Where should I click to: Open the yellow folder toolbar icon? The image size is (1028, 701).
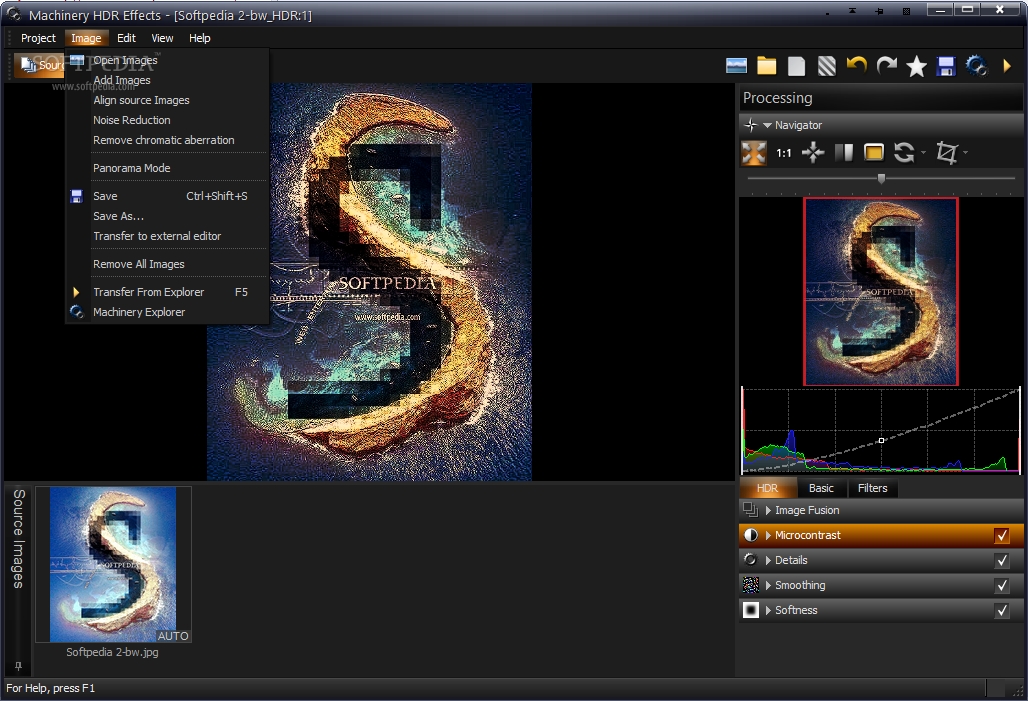[x=766, y=66]
